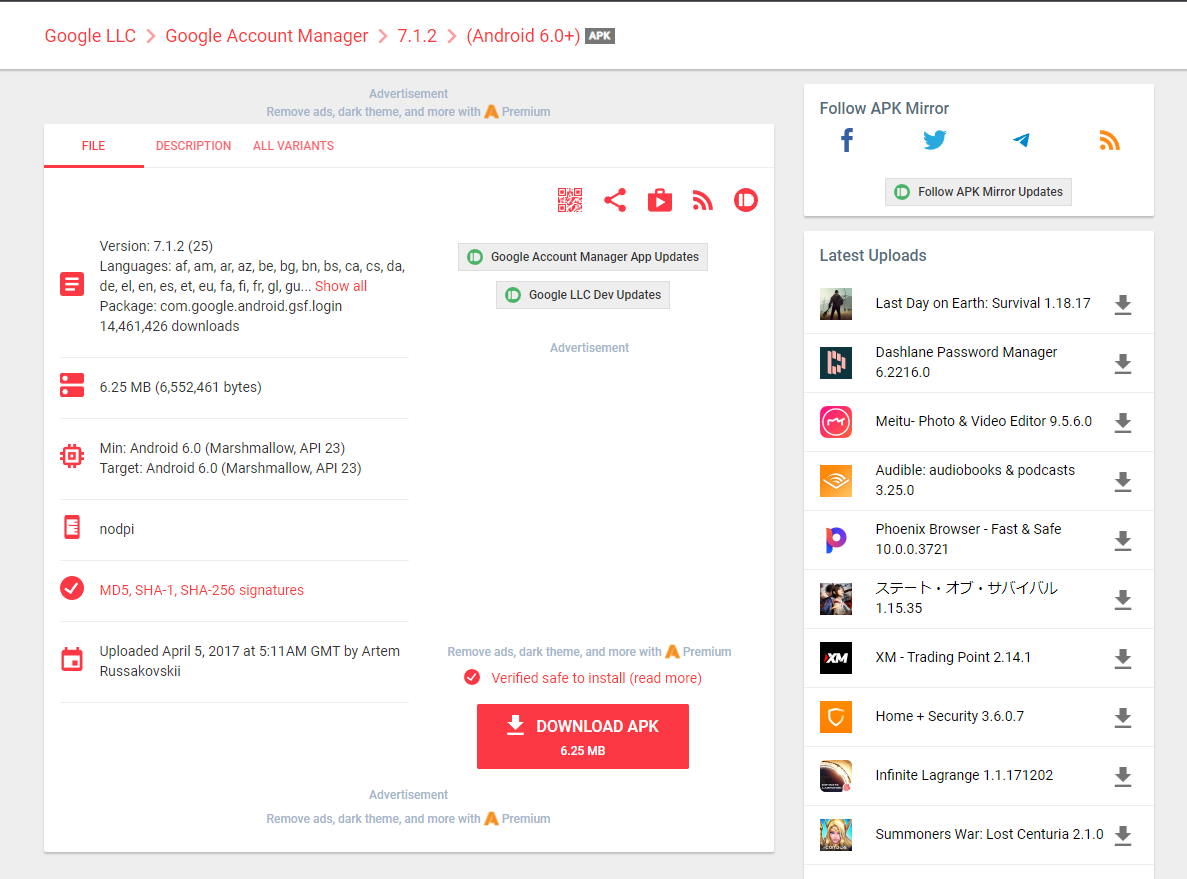The image size is (1187, 879).
Task: Go to Google Account Manager breadcrumb
Action: 266,36
